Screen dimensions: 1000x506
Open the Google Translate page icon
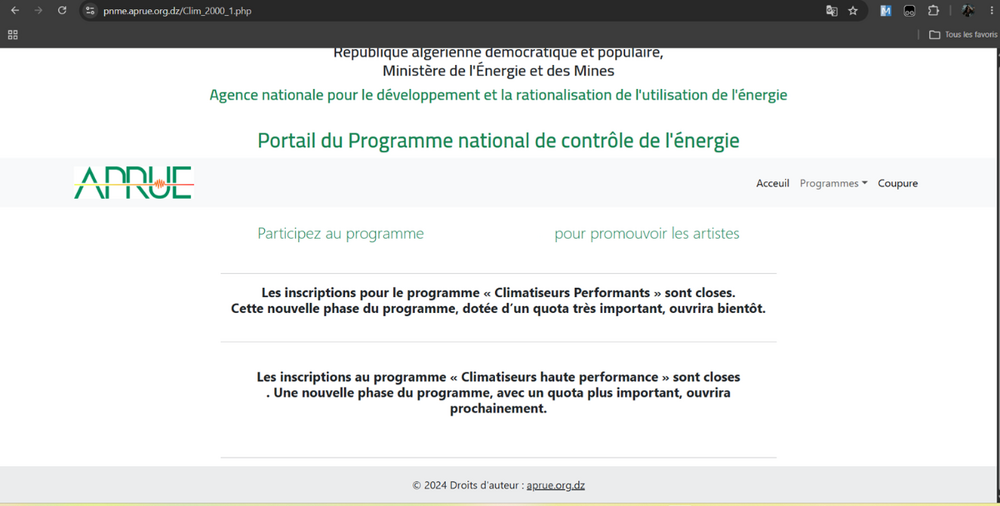click(832, 11)
